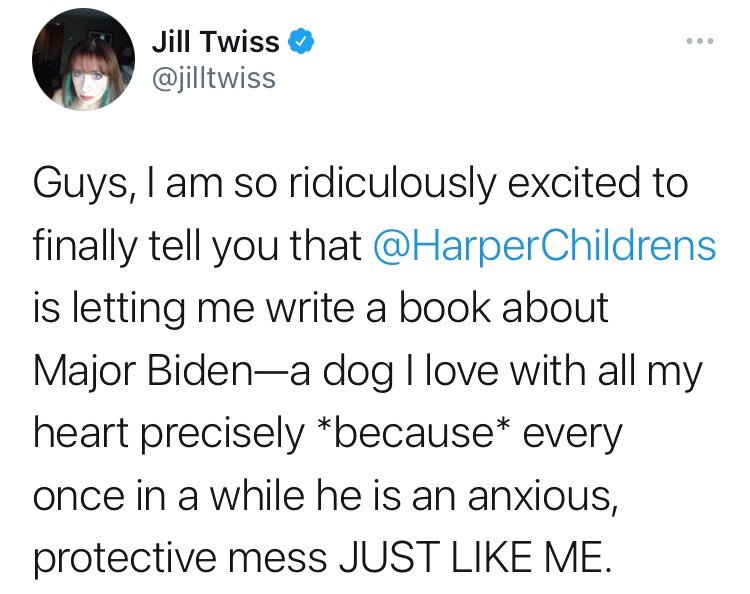Click the word "book" in the tweet
This screenshot has height=594, width=750.
[x=476, y=308]
